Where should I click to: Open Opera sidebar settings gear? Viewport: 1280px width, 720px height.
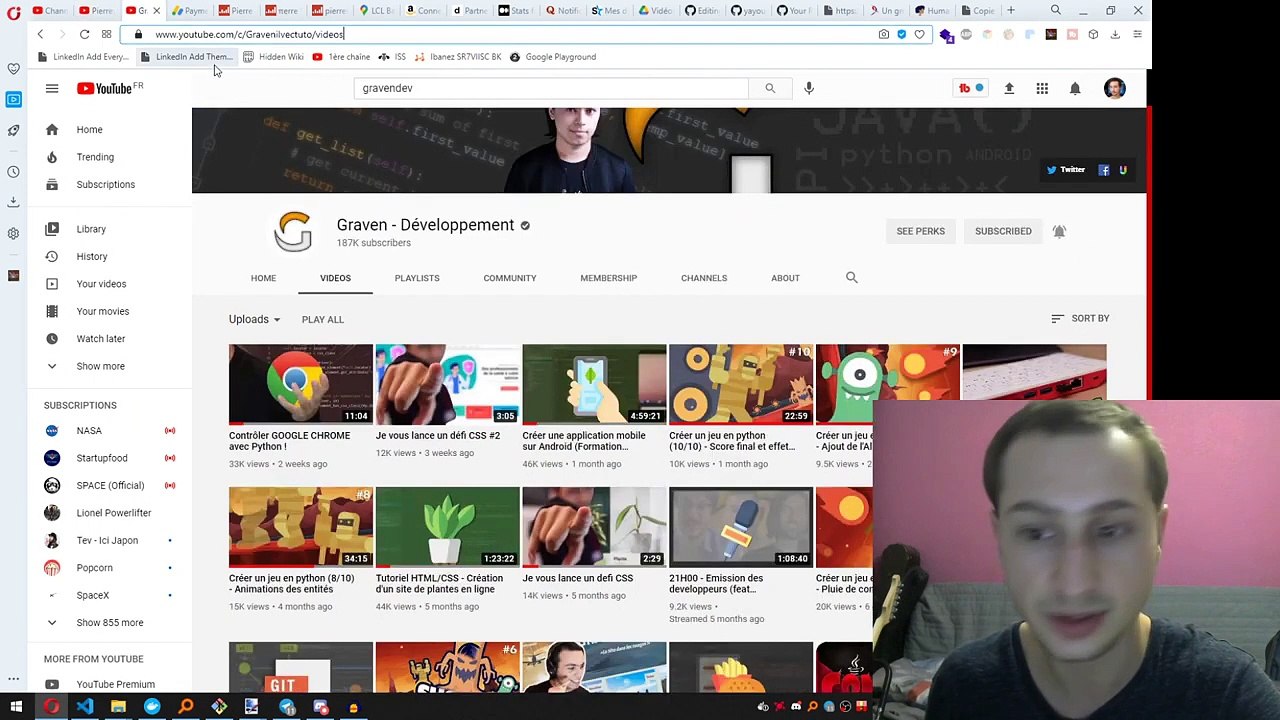13,233
